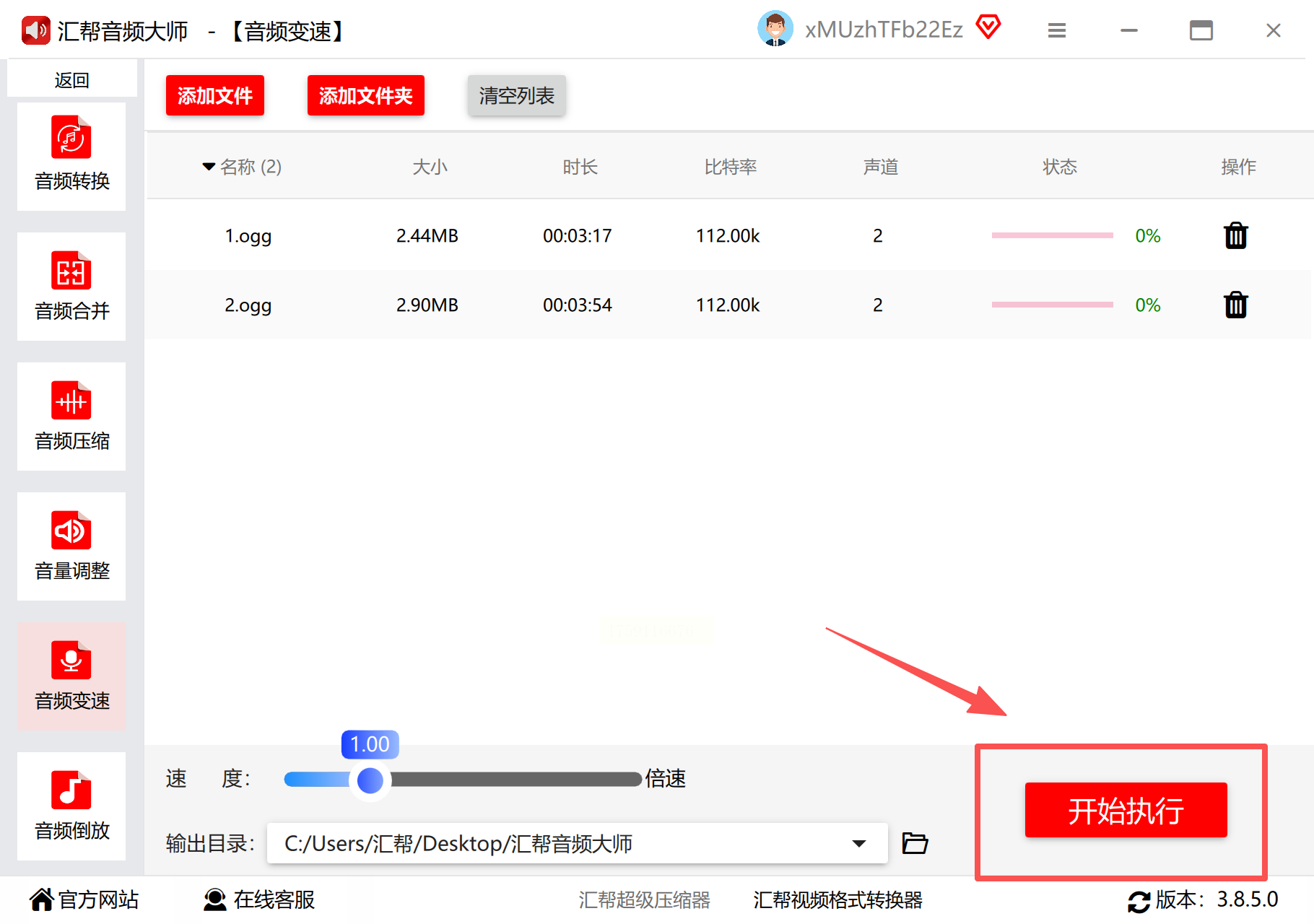This screenshot has height=924, width=1314.
Task: Open the 音量调整 volume adjust tool
Action: click(x=71, y=546)
